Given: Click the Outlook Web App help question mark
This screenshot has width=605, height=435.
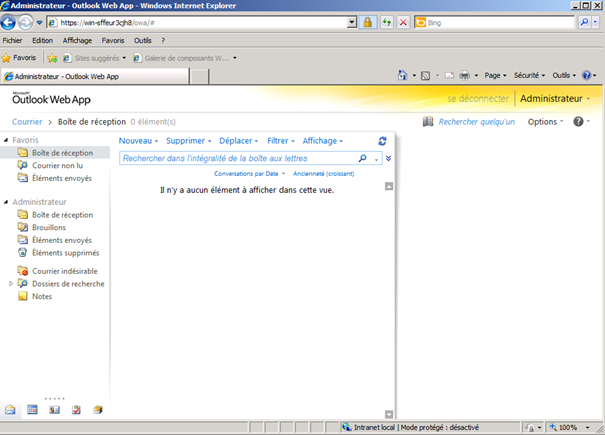Looking at the screenshot, I should [578, 122].
